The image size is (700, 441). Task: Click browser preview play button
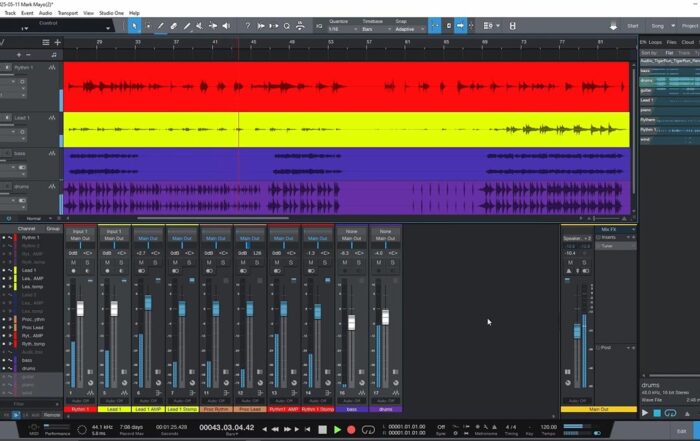pyautogui.click(x=645, y=413)
